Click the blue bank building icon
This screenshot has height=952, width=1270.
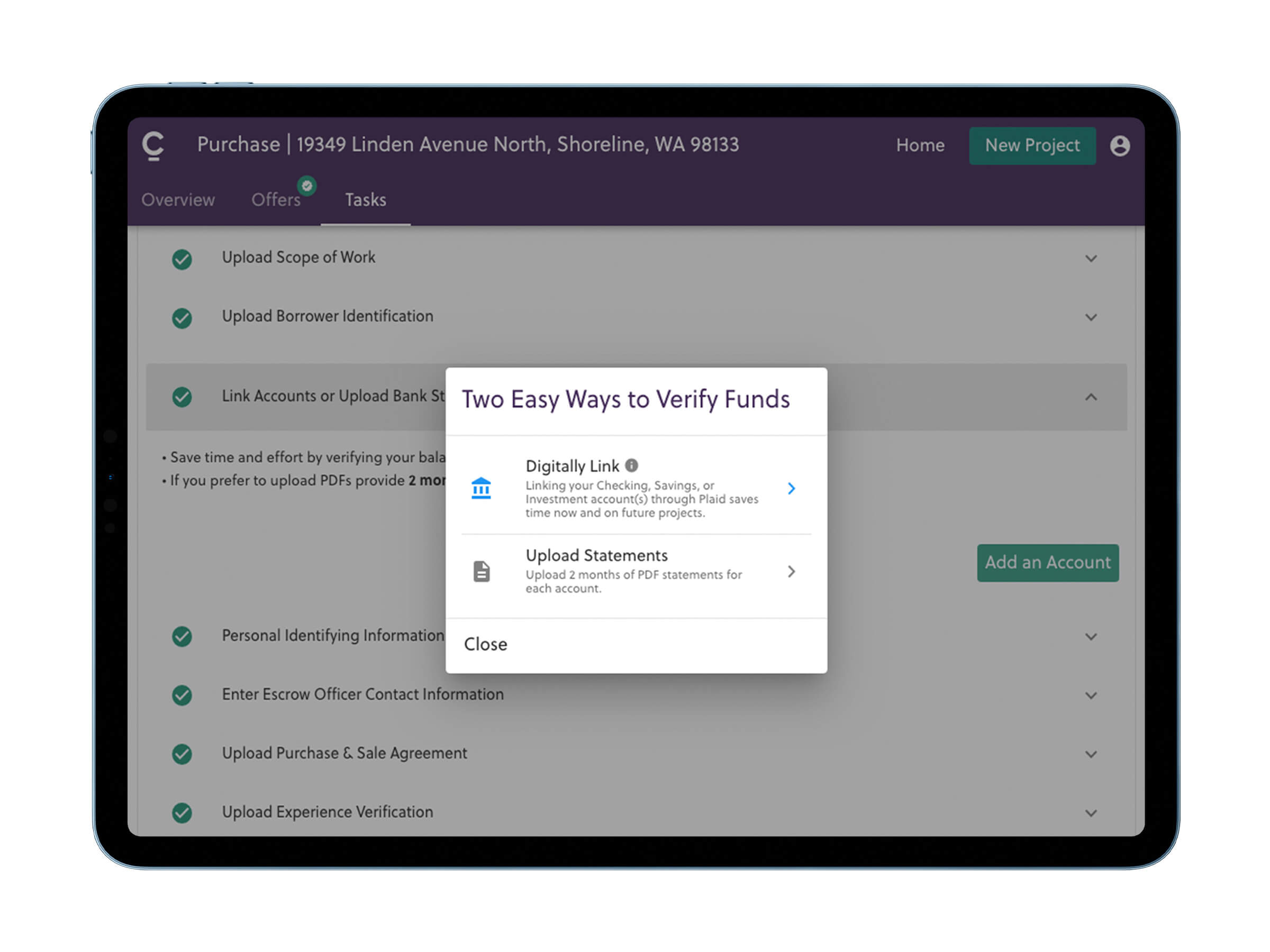(x=481, y=488)
